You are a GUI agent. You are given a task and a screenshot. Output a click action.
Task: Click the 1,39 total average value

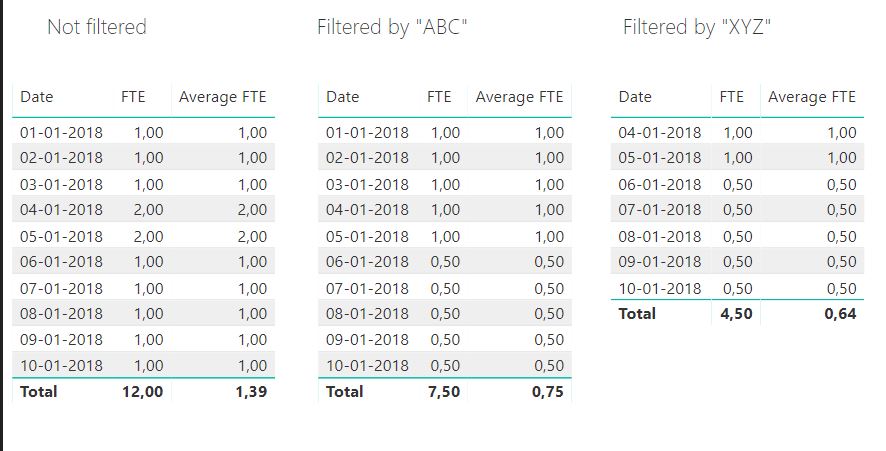coord(251,391)
